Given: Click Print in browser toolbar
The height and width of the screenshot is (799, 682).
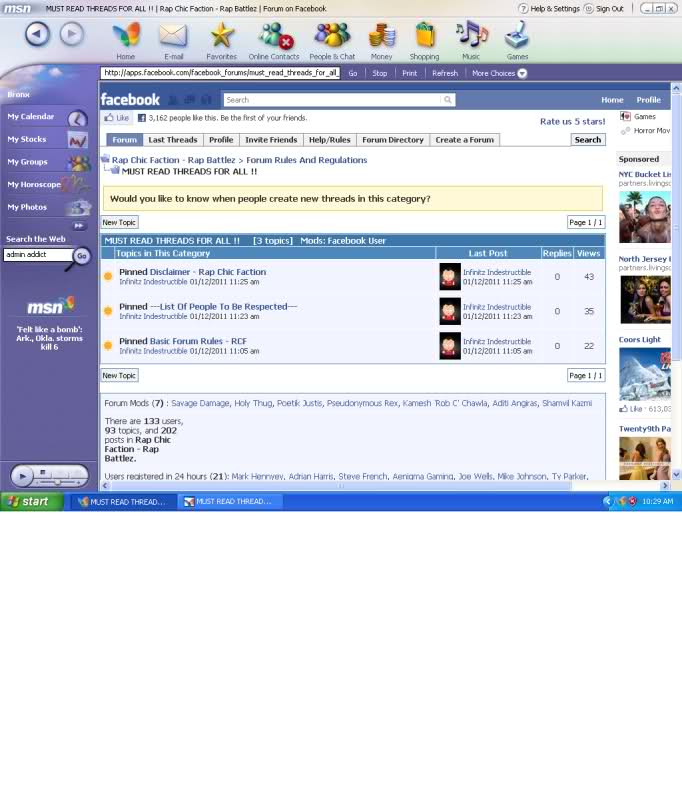Looking at the screenshot, I should pyautogui.click(x=409, y=73).
